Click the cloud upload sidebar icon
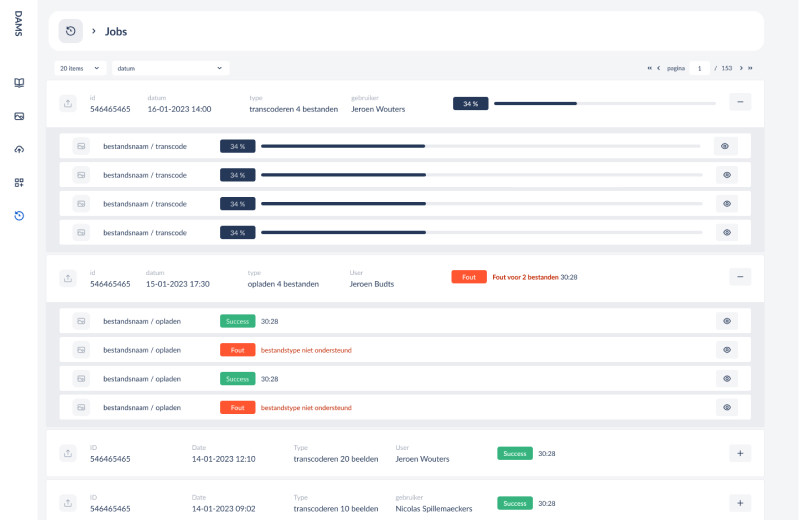This screenshot has width=800, height=520. [x=18, y=149]
